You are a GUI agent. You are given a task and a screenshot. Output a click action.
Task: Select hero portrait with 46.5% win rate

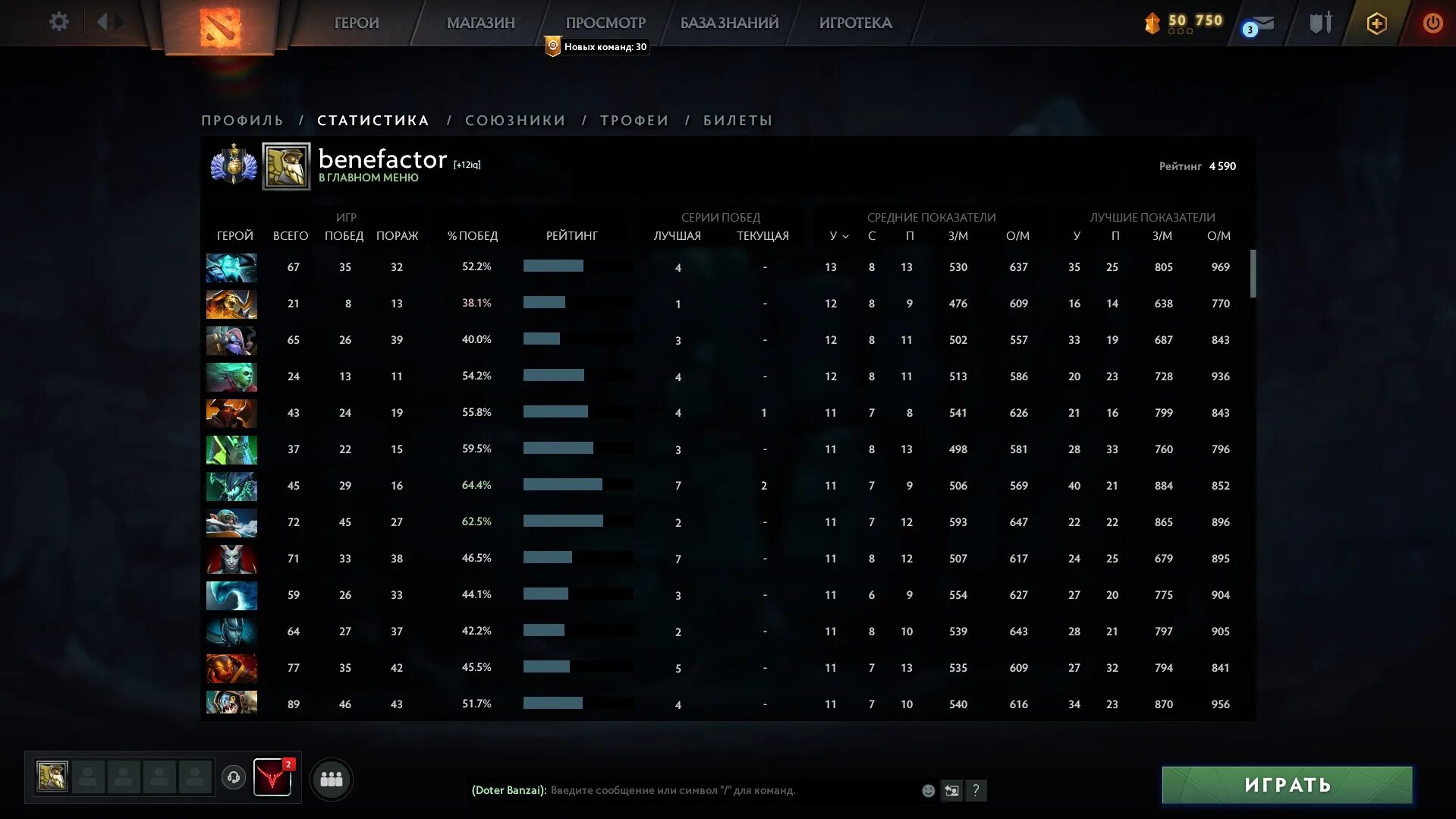click(x=231, y=559)
